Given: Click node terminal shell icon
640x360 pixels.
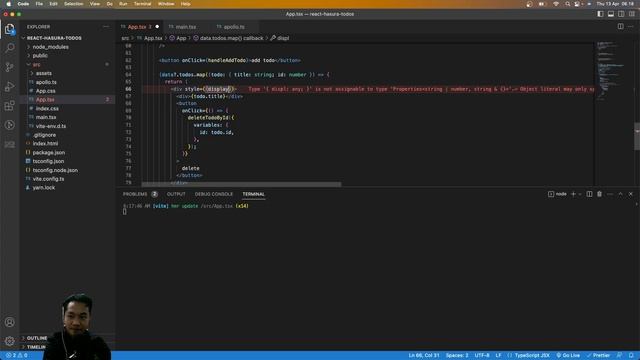Looking at the screenshot, I should [x=551, y=194].
